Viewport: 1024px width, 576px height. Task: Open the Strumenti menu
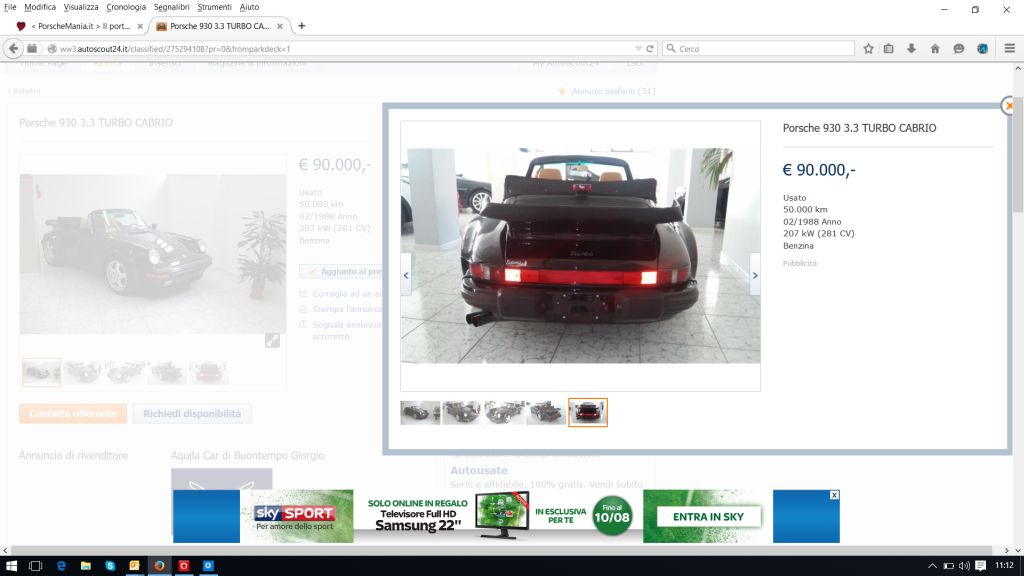(214, 7)
